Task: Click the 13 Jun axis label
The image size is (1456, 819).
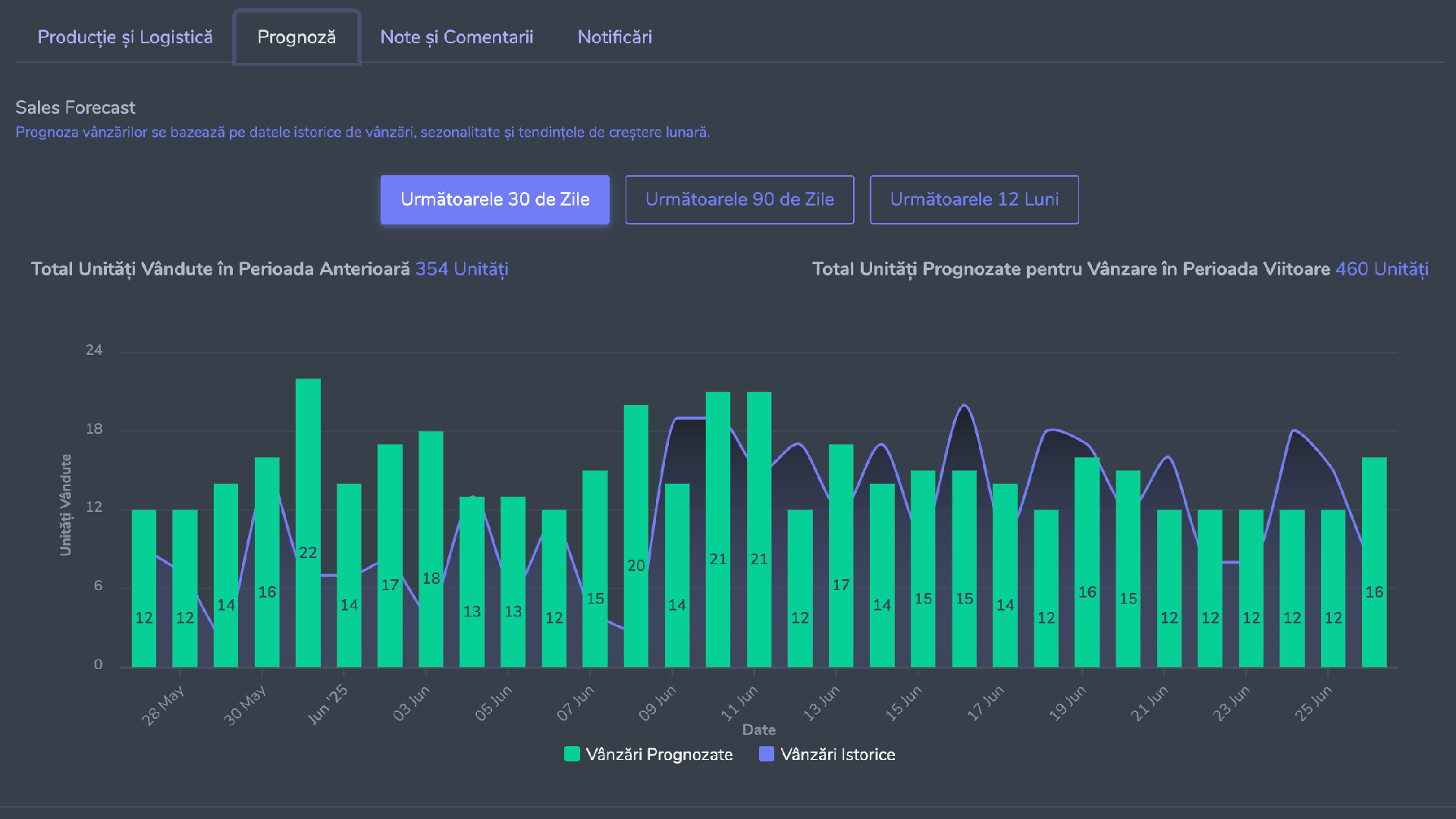Action: click(x=822, y=703)
